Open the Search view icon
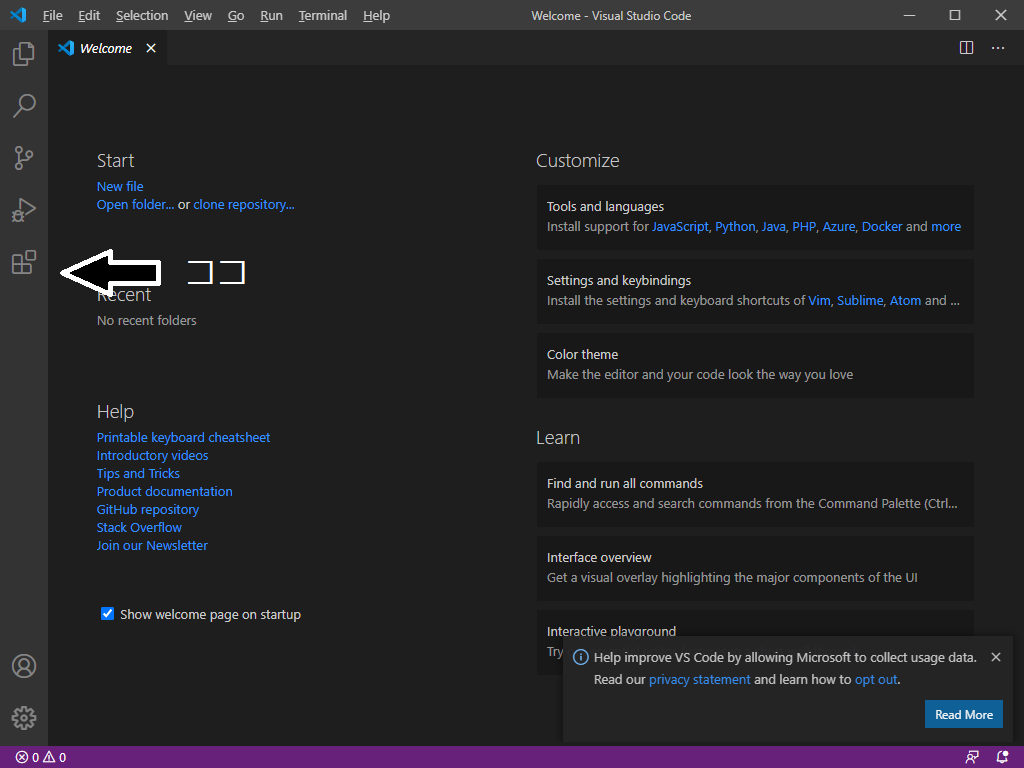The width and height of the screenshot is (1024, 768). (24, 106)
